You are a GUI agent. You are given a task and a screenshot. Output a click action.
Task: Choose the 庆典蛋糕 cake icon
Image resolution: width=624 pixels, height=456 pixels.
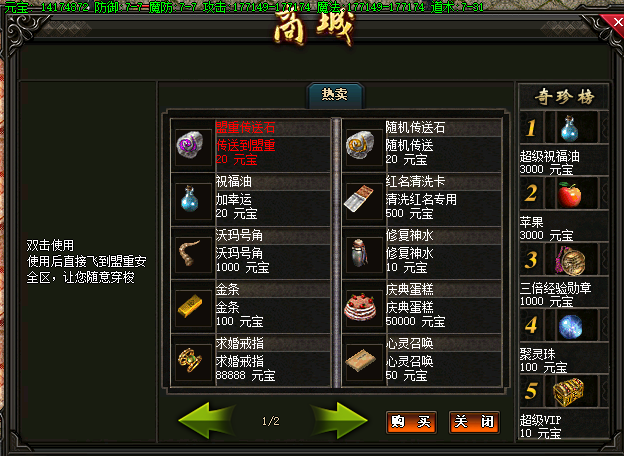pyautogui.click(x=360, y=307)
